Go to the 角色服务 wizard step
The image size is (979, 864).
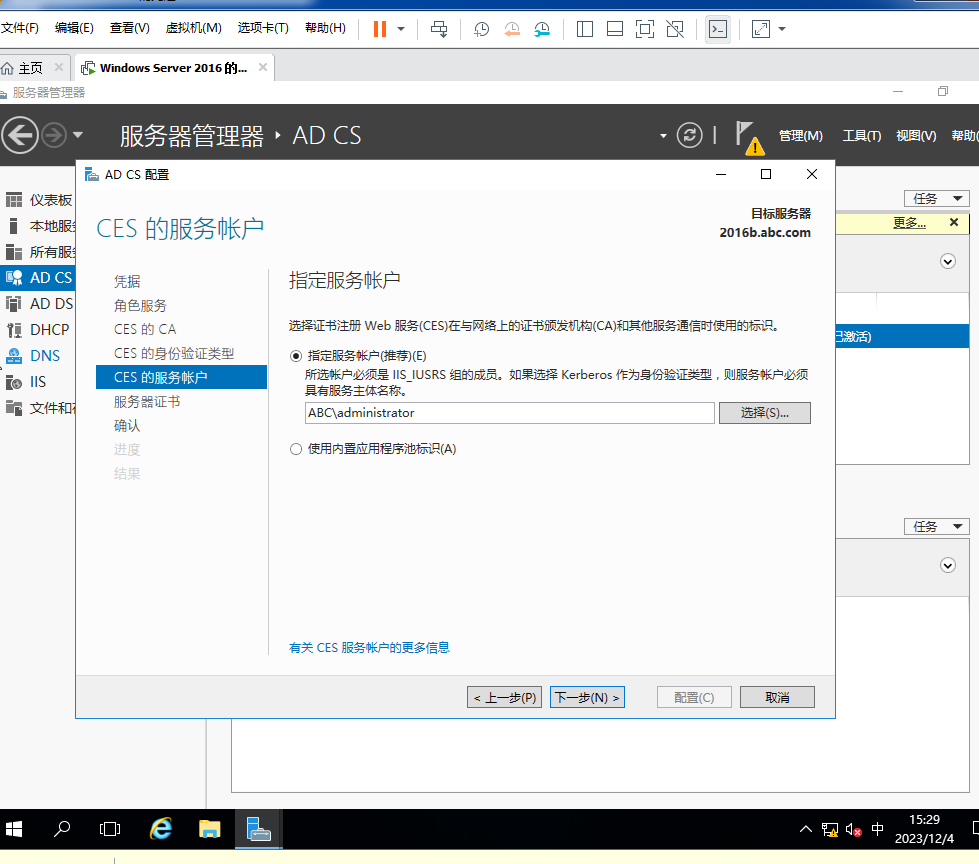click(x=140, y=305)
